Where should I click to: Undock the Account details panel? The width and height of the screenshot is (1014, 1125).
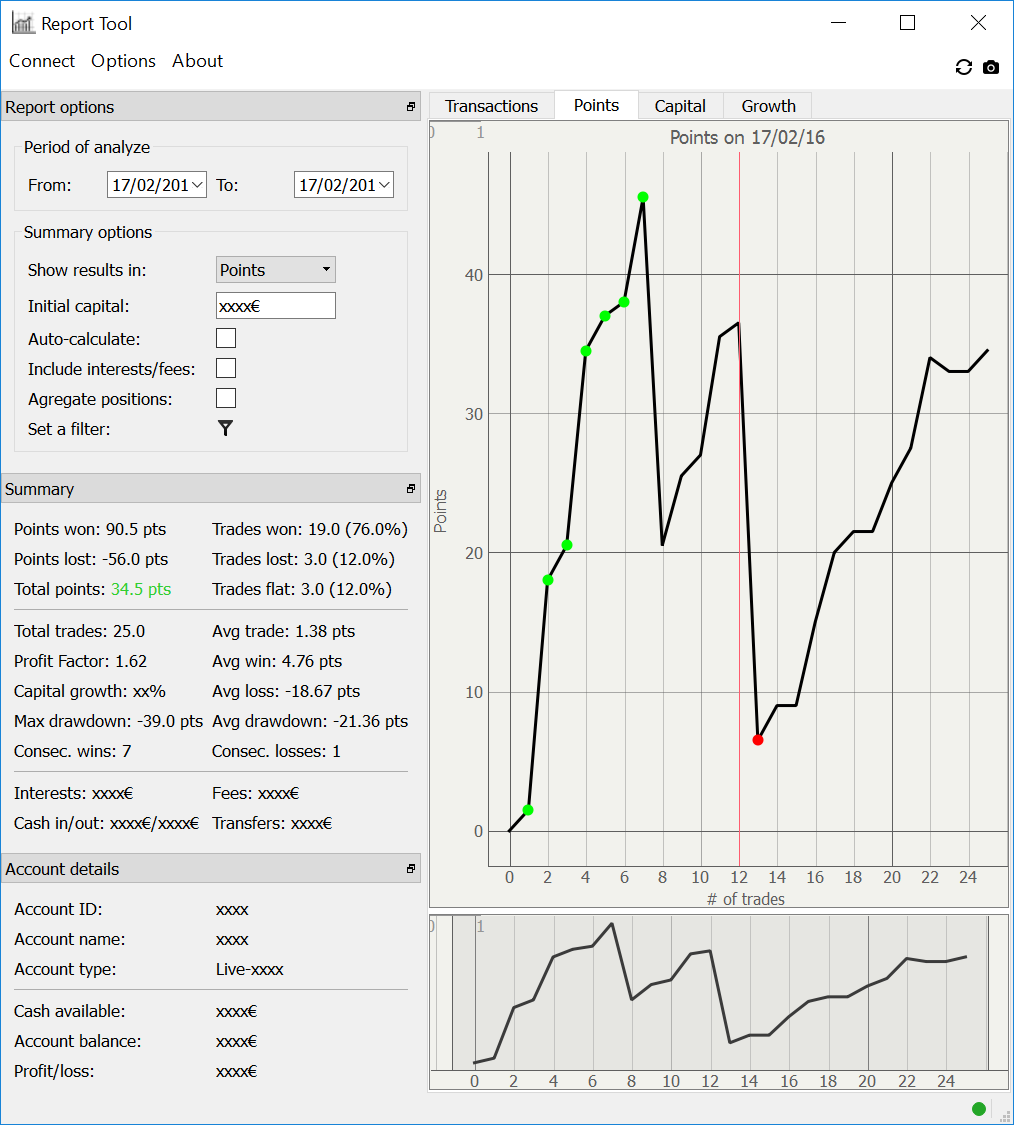[x=410, y=869]
